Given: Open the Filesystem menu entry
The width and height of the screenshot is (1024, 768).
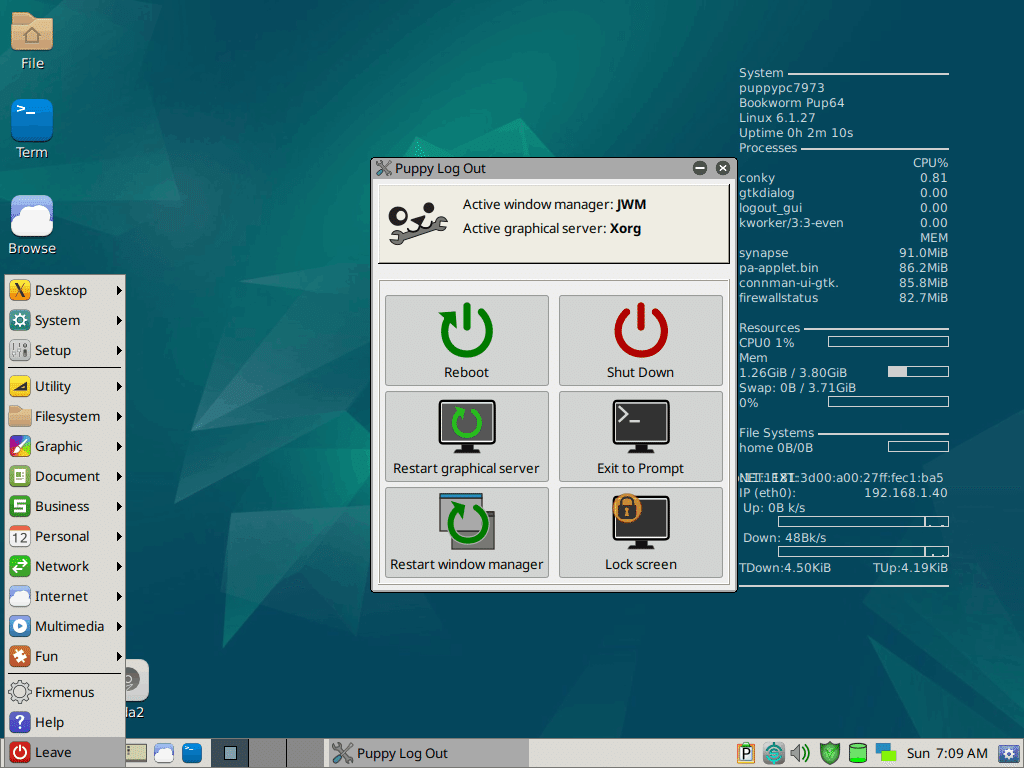Looking at the screenshot, I should (65, 416).
